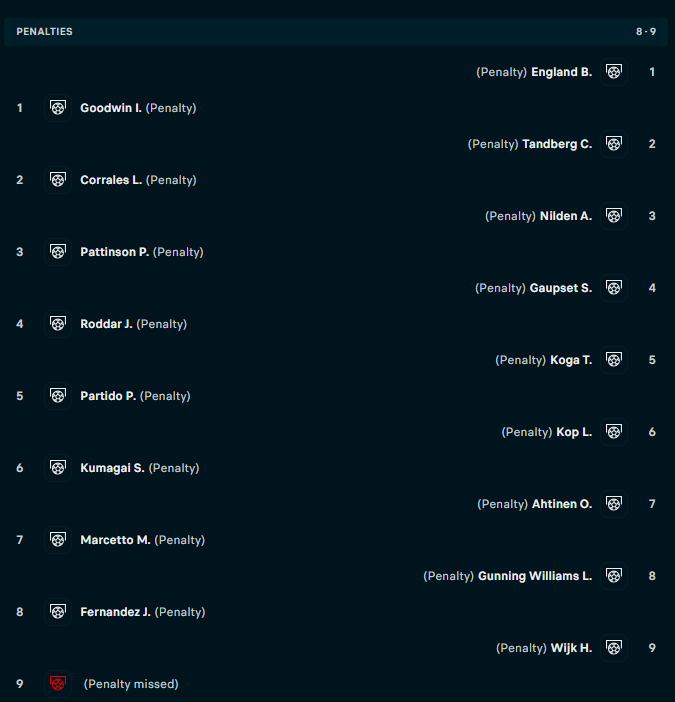675x702 pixels.
Task: Click the ball icon next to Kumagai S.
Action: 58,468
